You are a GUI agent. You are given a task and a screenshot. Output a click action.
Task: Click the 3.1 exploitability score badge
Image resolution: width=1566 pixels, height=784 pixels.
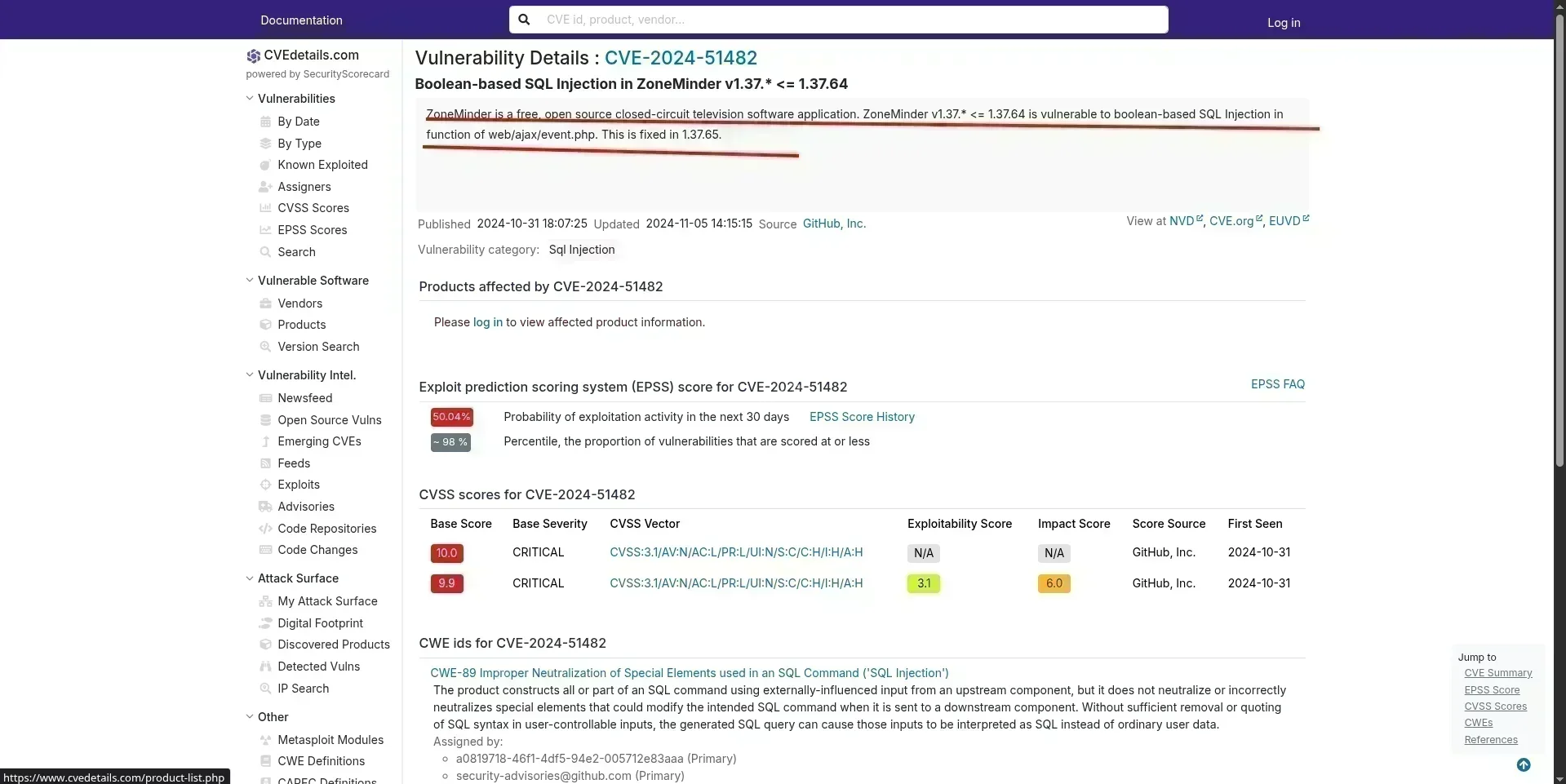[923, 584]
